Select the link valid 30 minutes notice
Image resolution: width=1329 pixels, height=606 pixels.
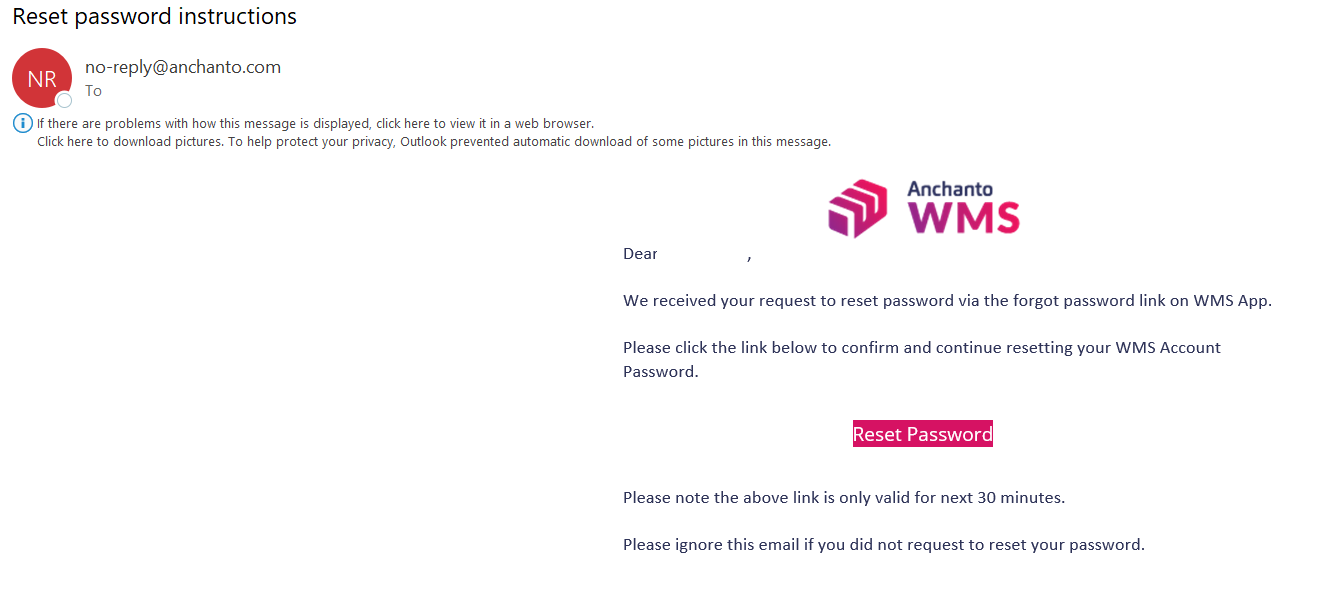click(x=844, y=498)
